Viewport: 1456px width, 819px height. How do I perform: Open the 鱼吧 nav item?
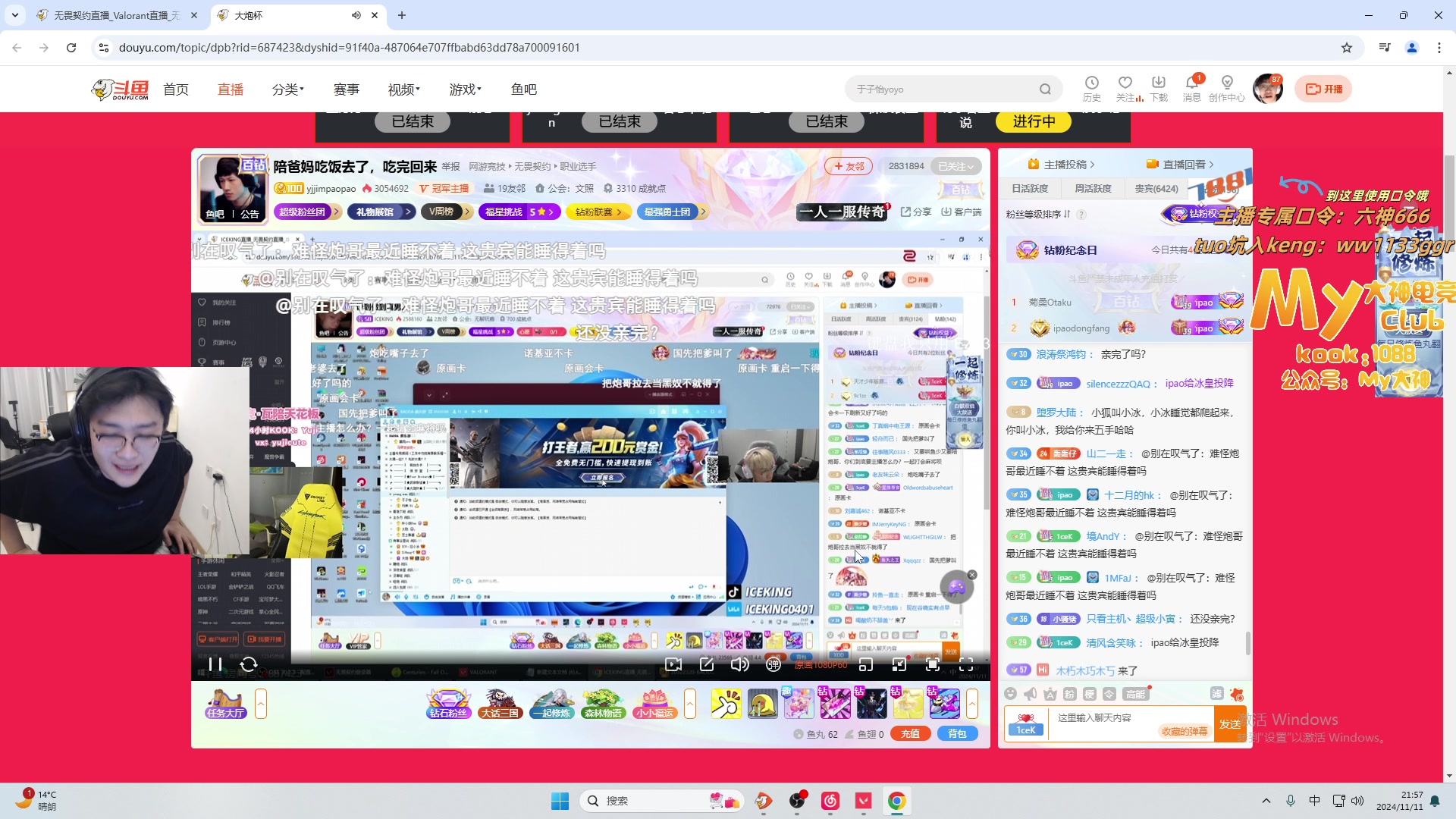524,89
